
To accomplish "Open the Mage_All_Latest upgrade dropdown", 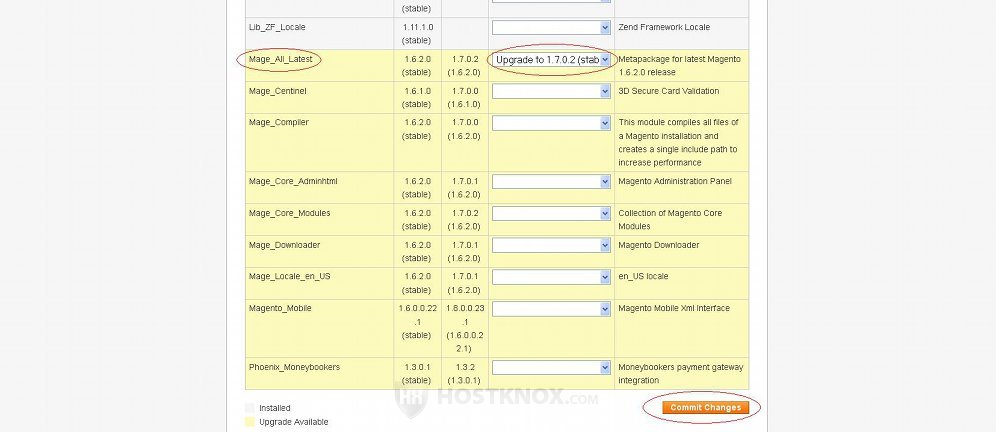I will click(551, 60).
